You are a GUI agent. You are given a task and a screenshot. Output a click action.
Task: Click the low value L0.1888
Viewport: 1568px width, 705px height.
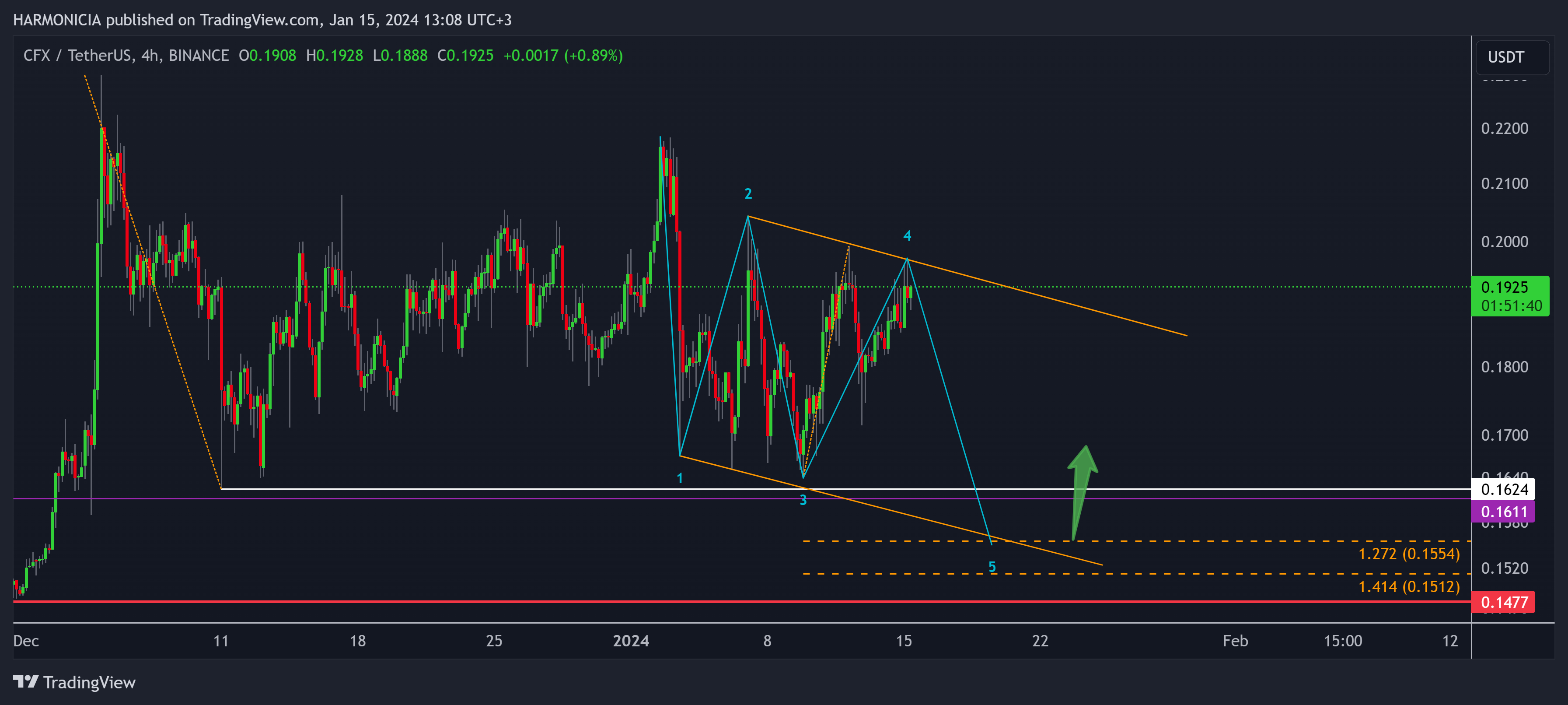pos(400,56)
